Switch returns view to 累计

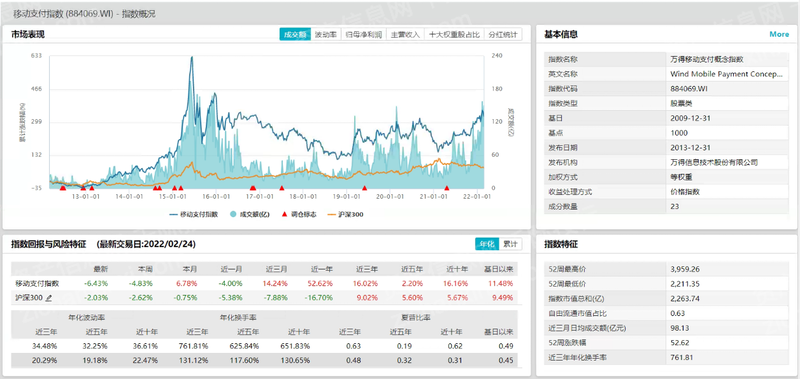click(x=510, y=244)
